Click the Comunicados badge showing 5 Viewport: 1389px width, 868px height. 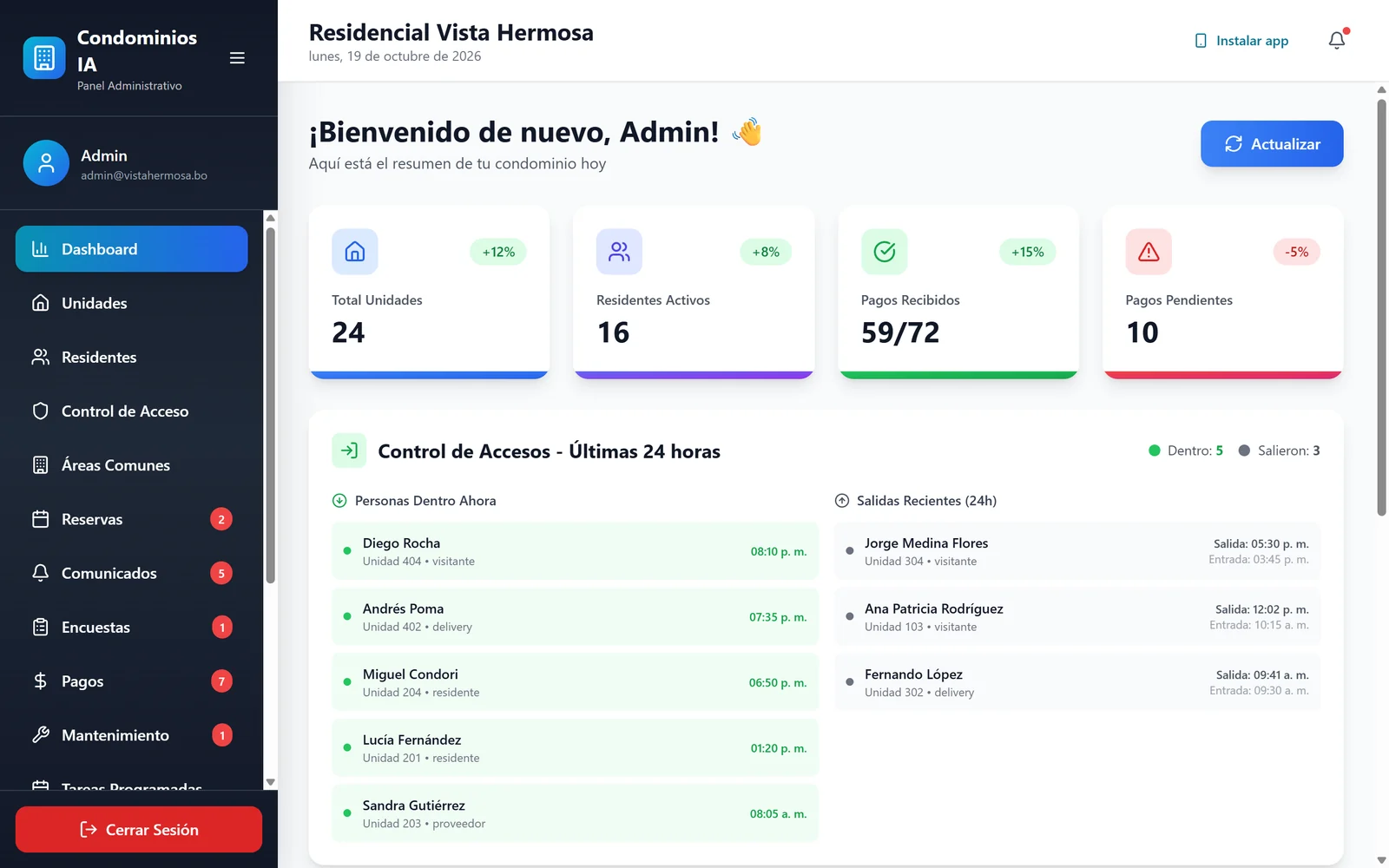[221, 573]
